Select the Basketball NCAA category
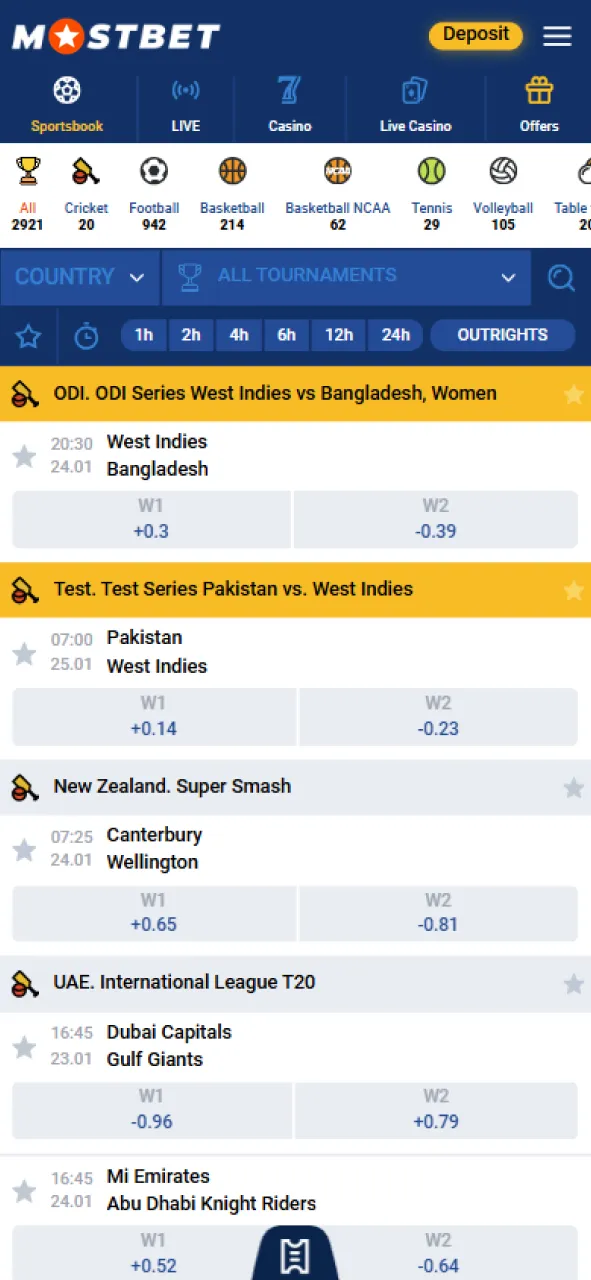The width and height of the screenshot is (591, 1280). click(337, 172)
